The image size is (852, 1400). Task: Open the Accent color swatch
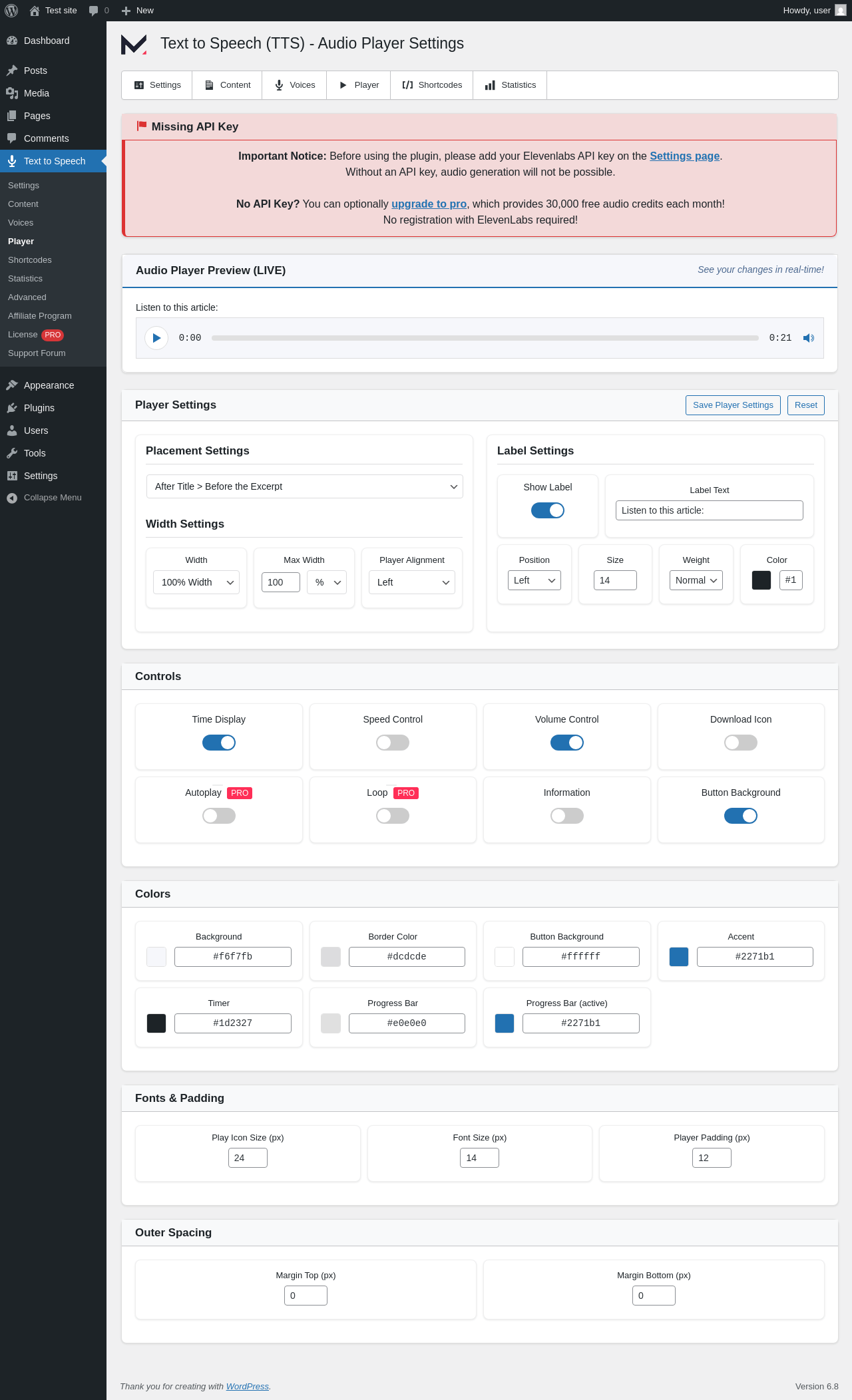pos(679,957)
